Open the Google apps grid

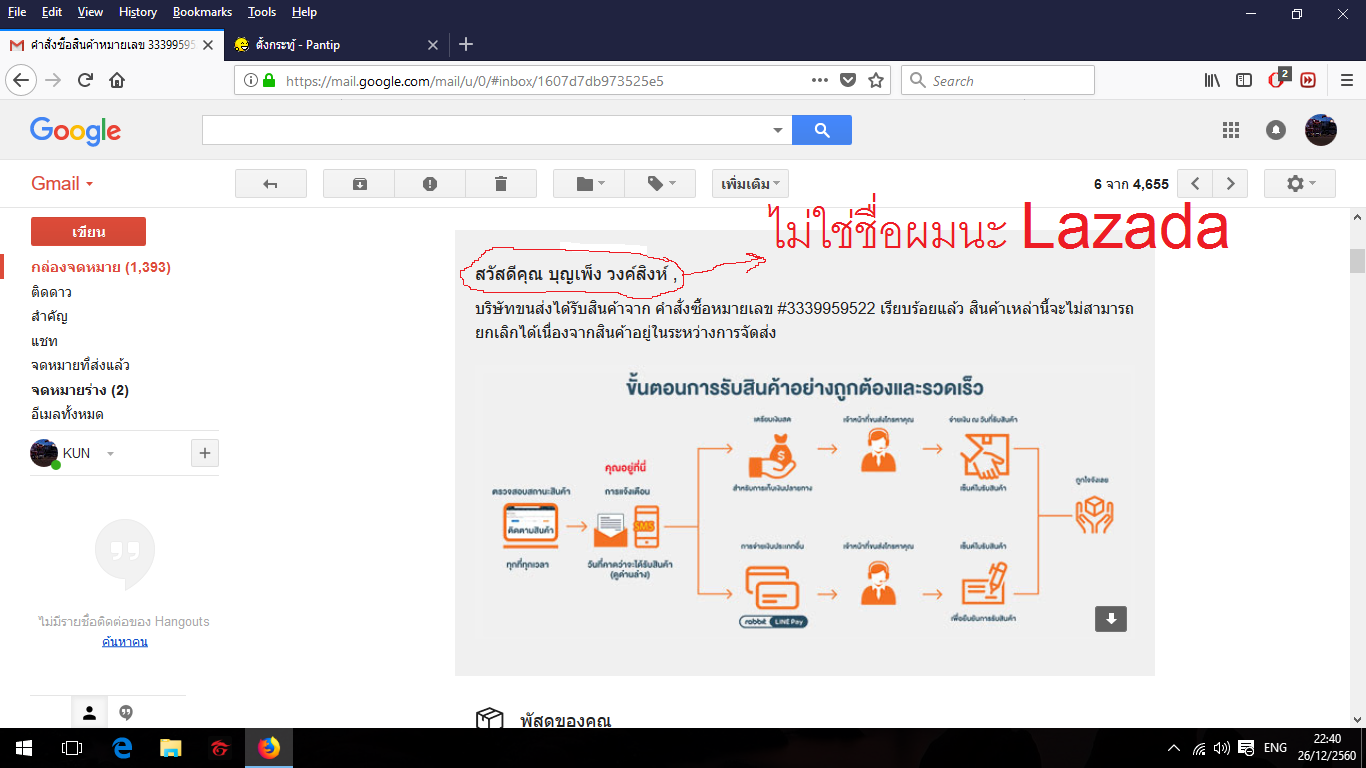(x=1231, y=130)
